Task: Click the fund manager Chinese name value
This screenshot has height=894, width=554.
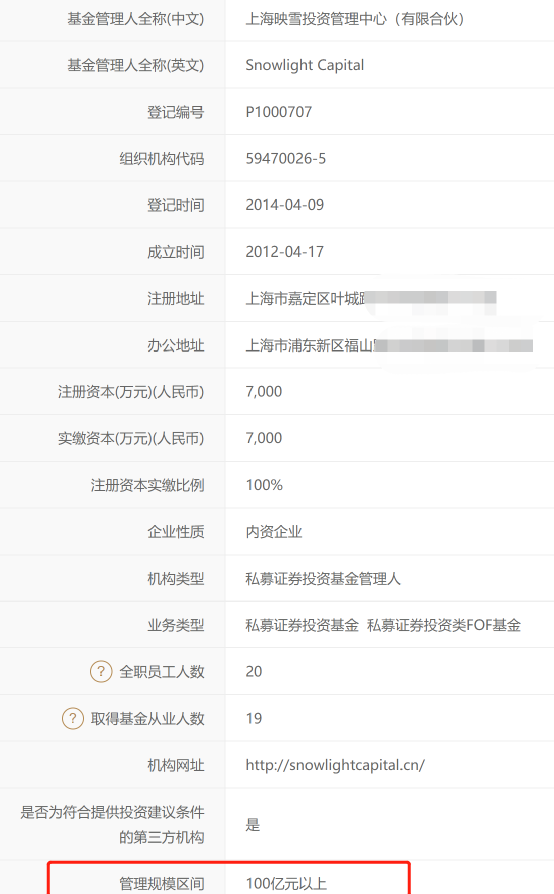Action: 356,19
